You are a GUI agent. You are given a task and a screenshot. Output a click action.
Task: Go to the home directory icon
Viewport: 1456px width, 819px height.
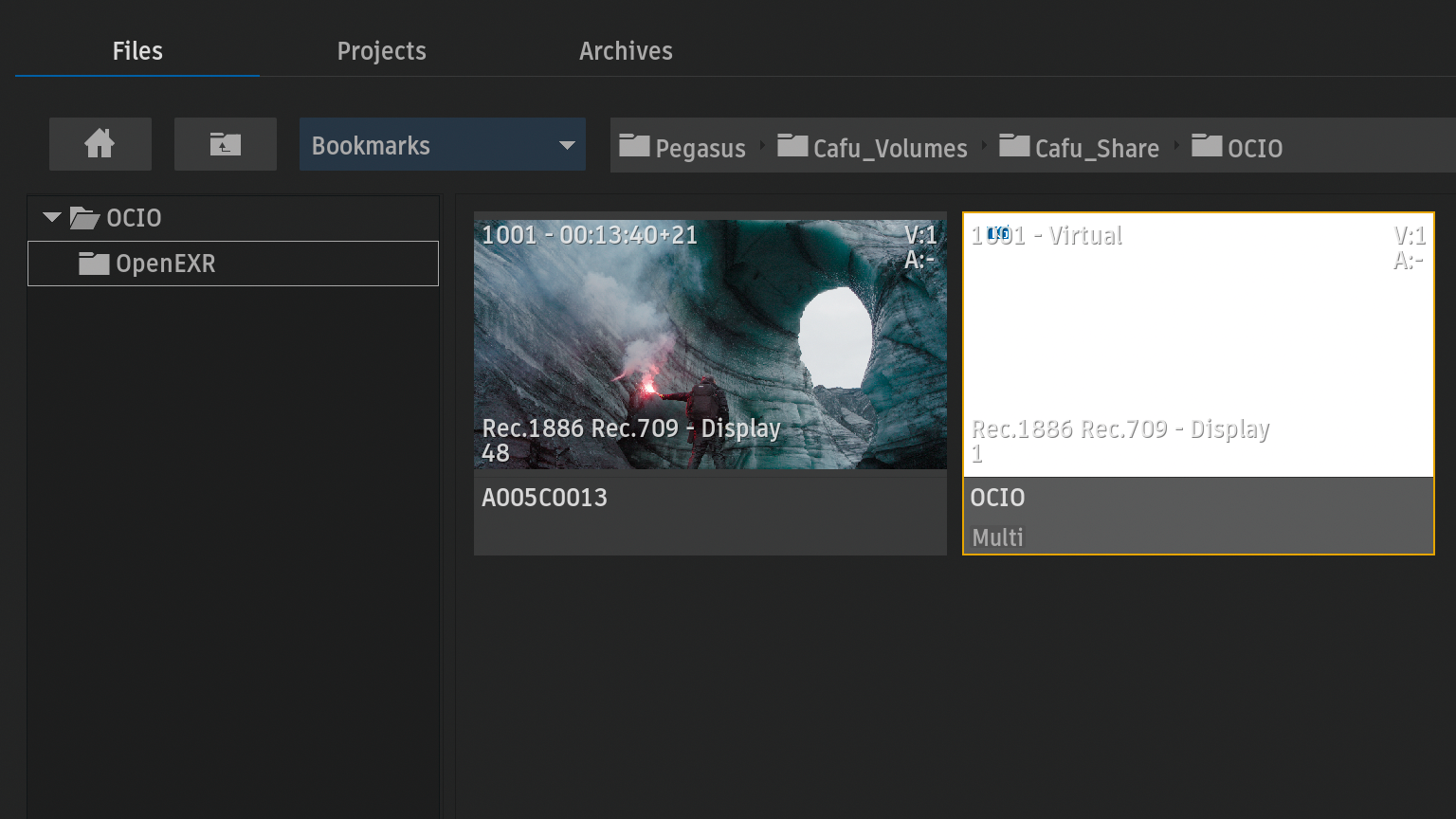tap(100, 144)
